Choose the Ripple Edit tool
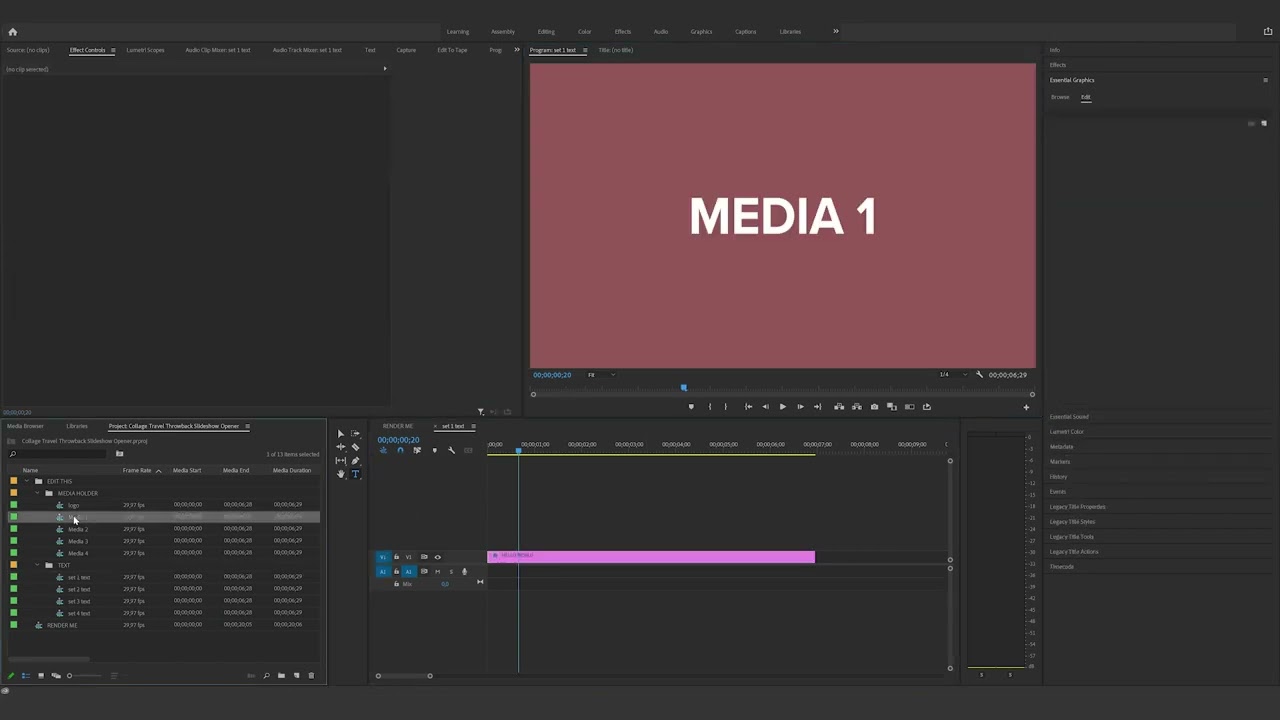This screenshot has width=1280, height=720. click(x=340, y=447)
